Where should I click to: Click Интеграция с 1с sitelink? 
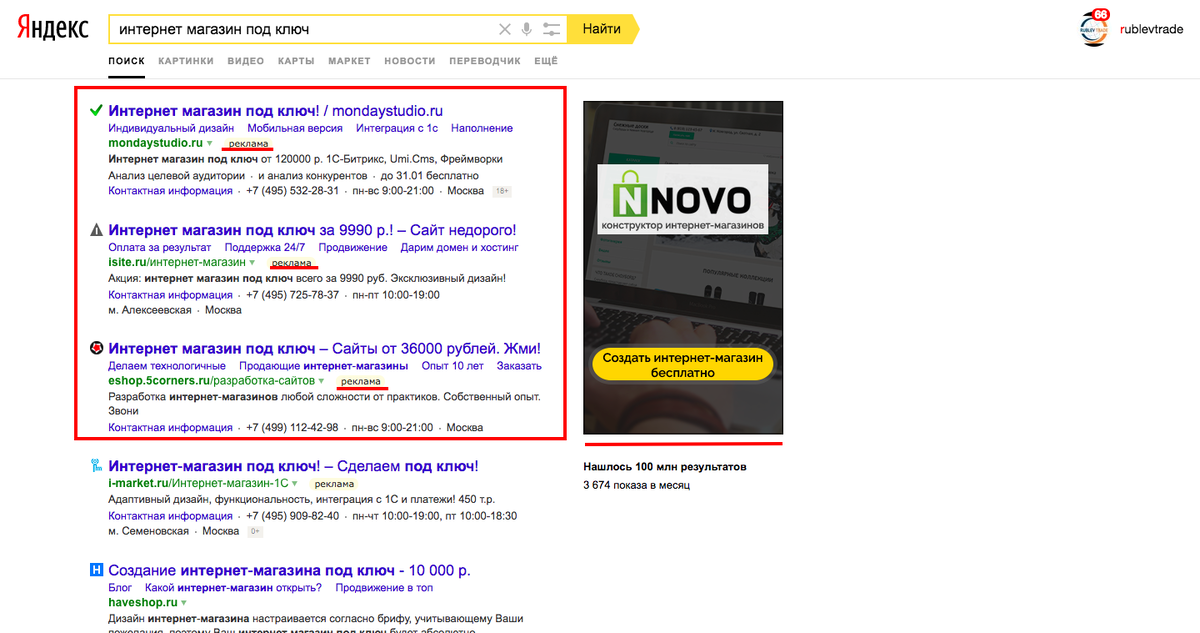(x=397, y=128)
